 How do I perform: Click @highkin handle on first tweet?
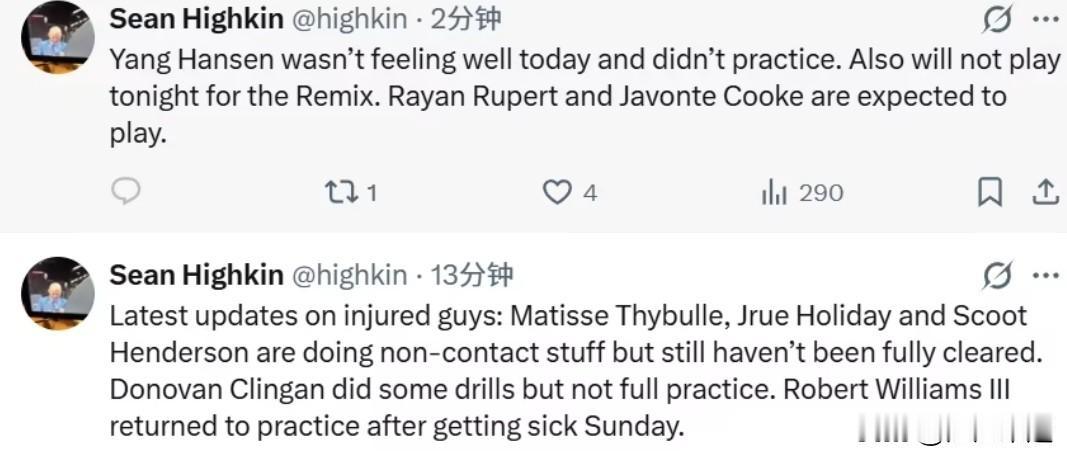pyautogui.click(x=349, y=19)
